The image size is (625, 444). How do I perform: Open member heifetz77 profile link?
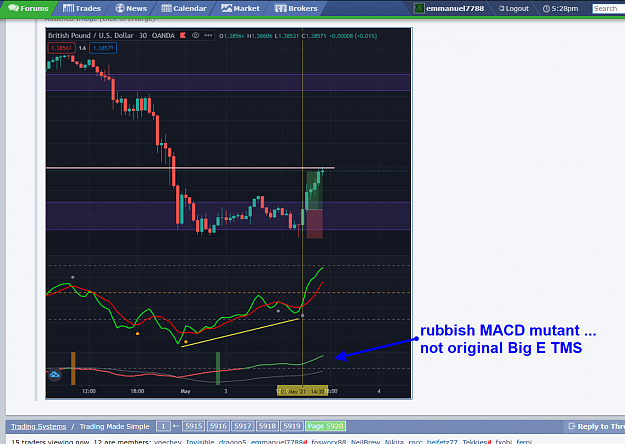click(x=442, y=441)
